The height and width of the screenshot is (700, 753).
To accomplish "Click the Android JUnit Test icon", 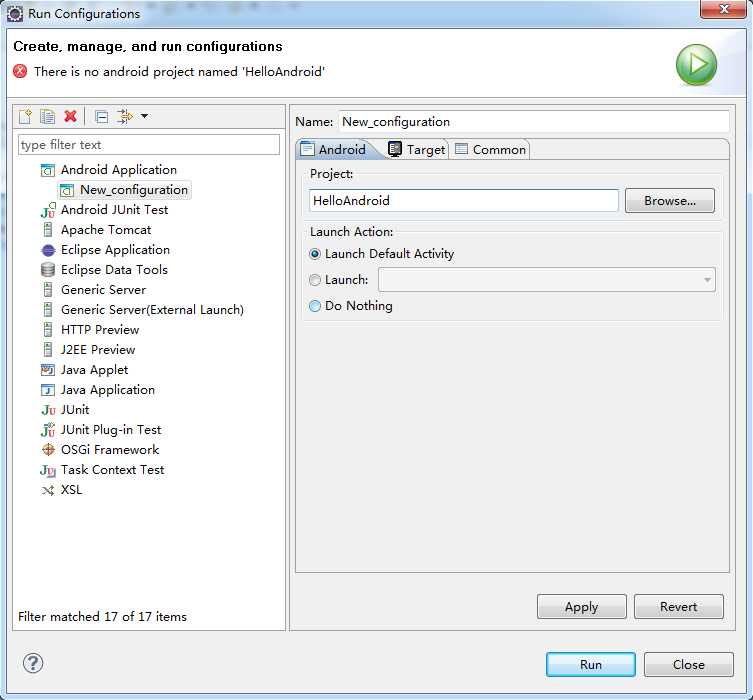I will coord(48,210).
